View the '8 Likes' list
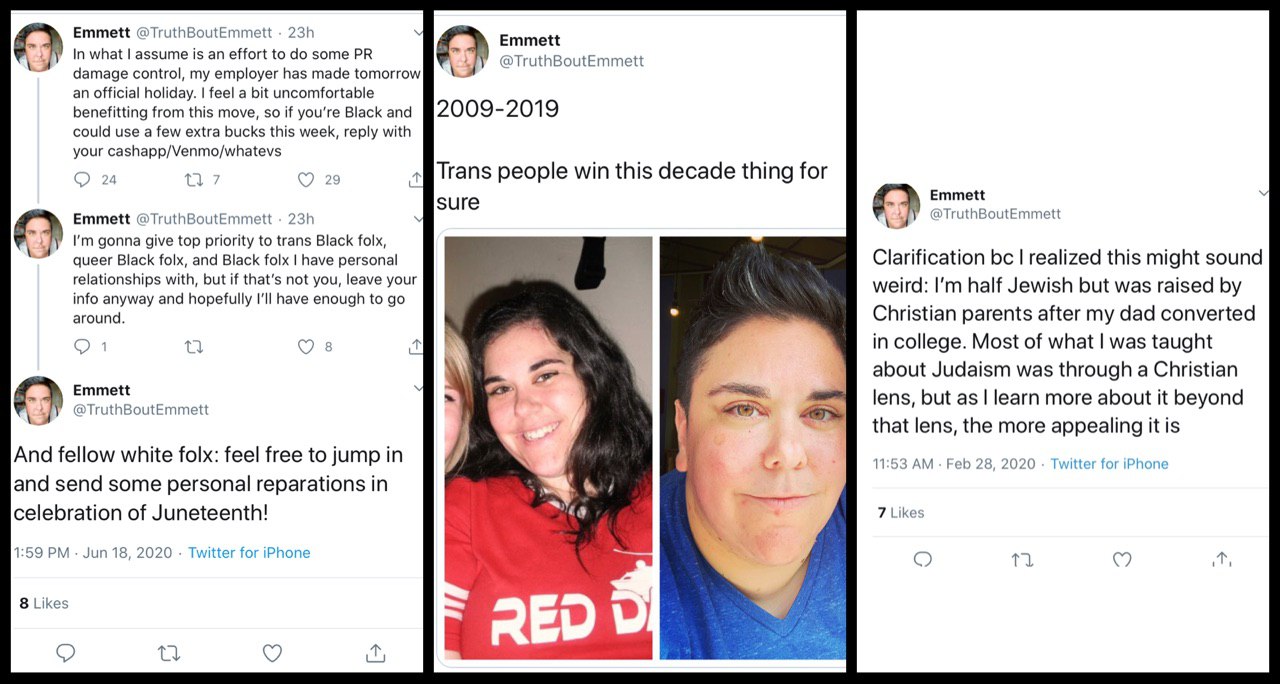The width and height of the screenshot is (1280, 684). pos(44,603)
